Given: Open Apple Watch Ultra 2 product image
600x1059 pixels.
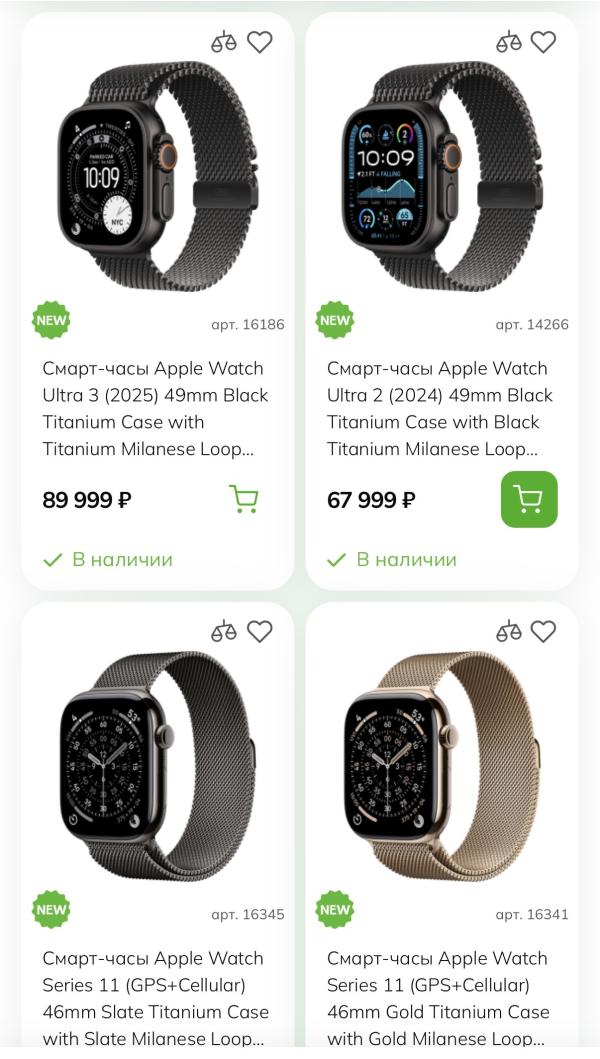Looking at the screenshot, I should 442,178.
